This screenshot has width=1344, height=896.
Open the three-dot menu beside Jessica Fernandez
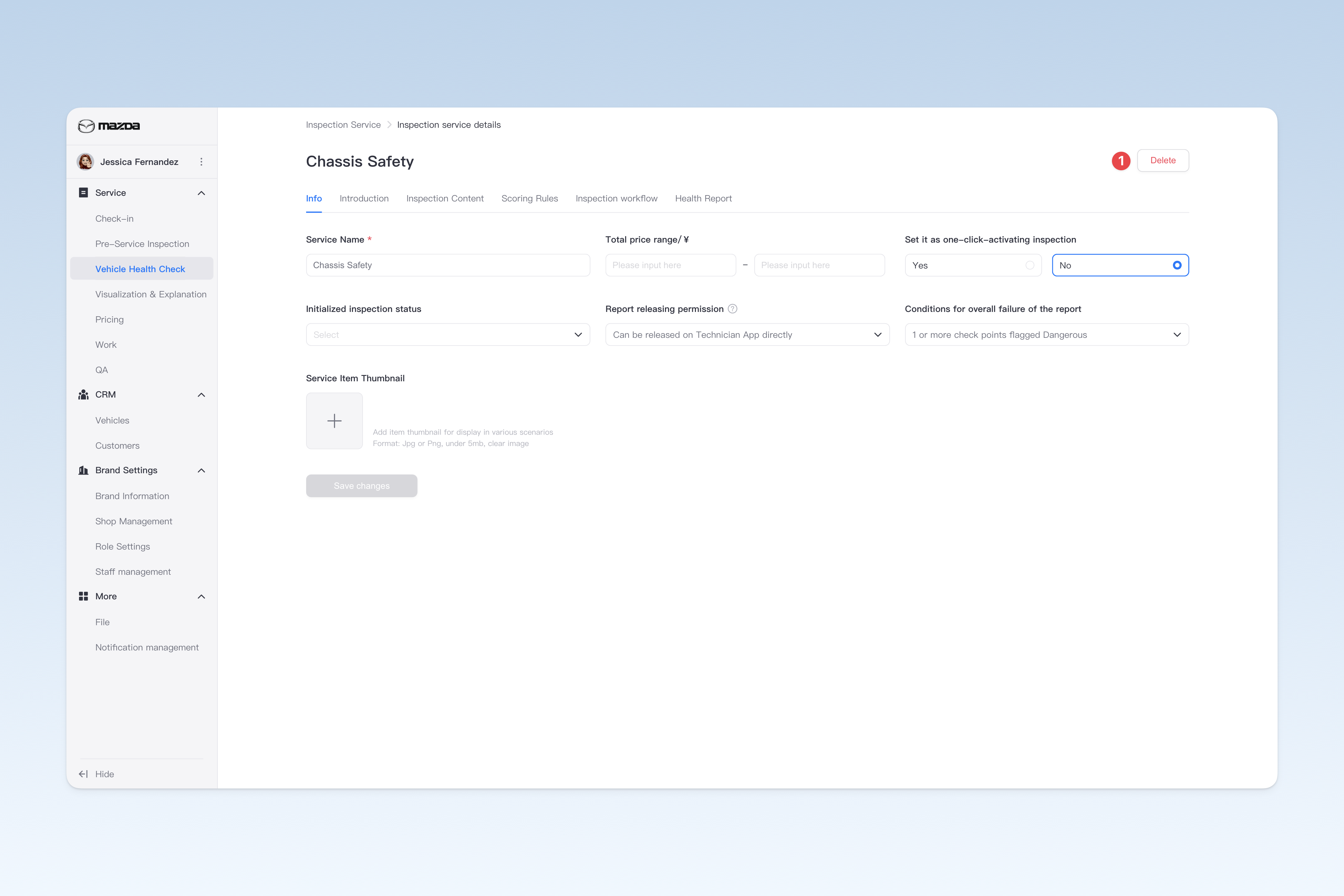[x=201, y=162]
